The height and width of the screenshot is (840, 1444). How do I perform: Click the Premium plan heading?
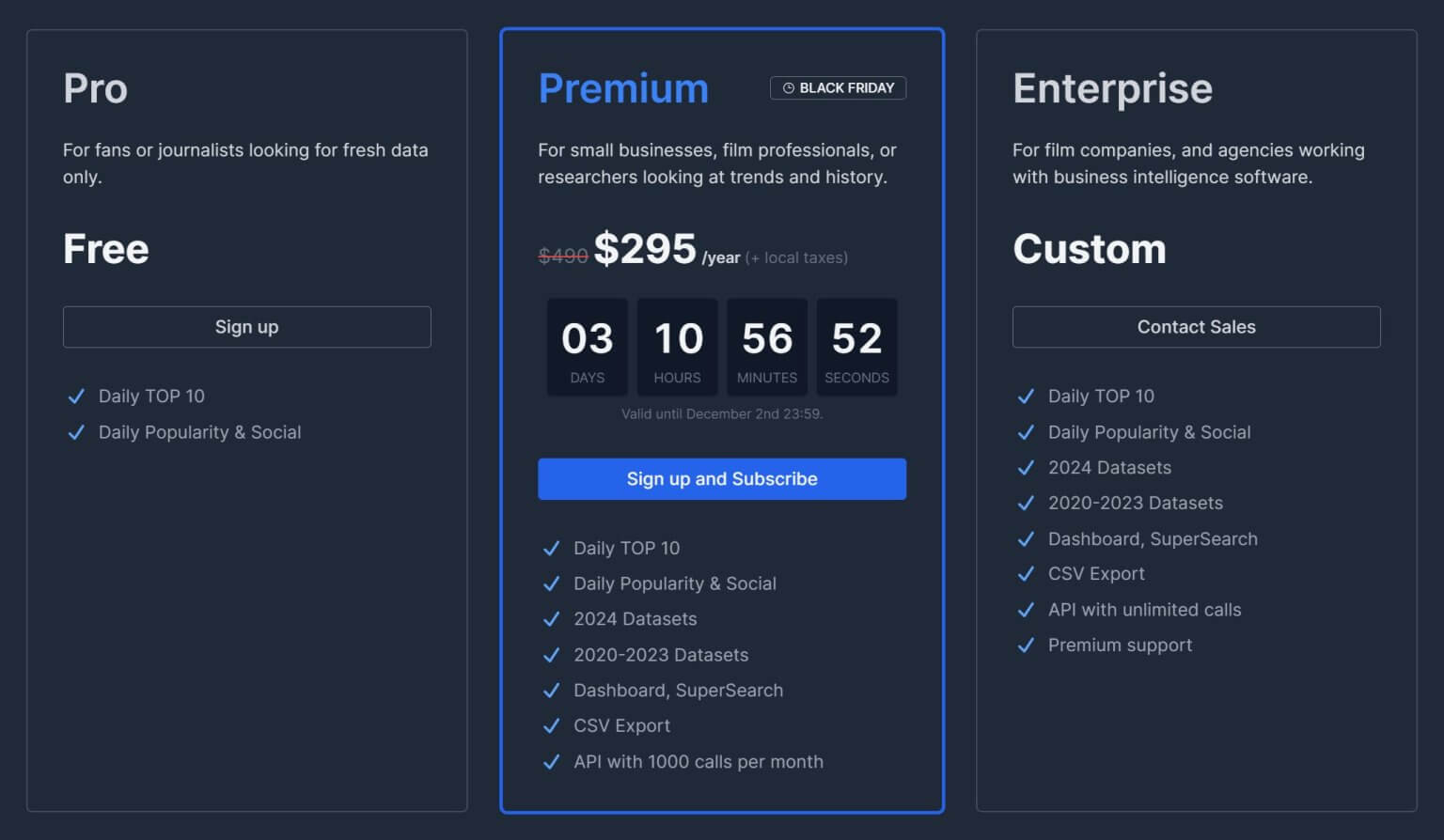623,88
